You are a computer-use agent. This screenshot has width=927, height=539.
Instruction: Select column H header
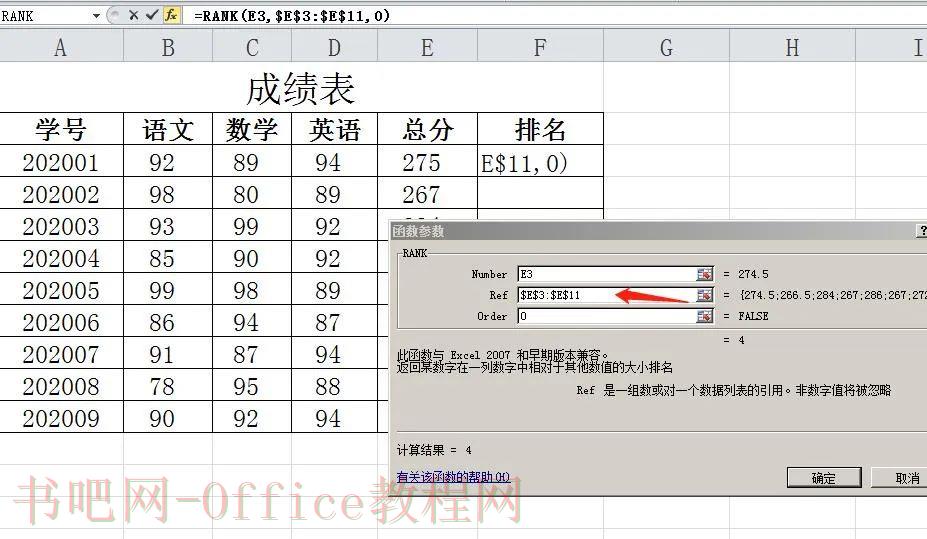[x=792, y=47]
